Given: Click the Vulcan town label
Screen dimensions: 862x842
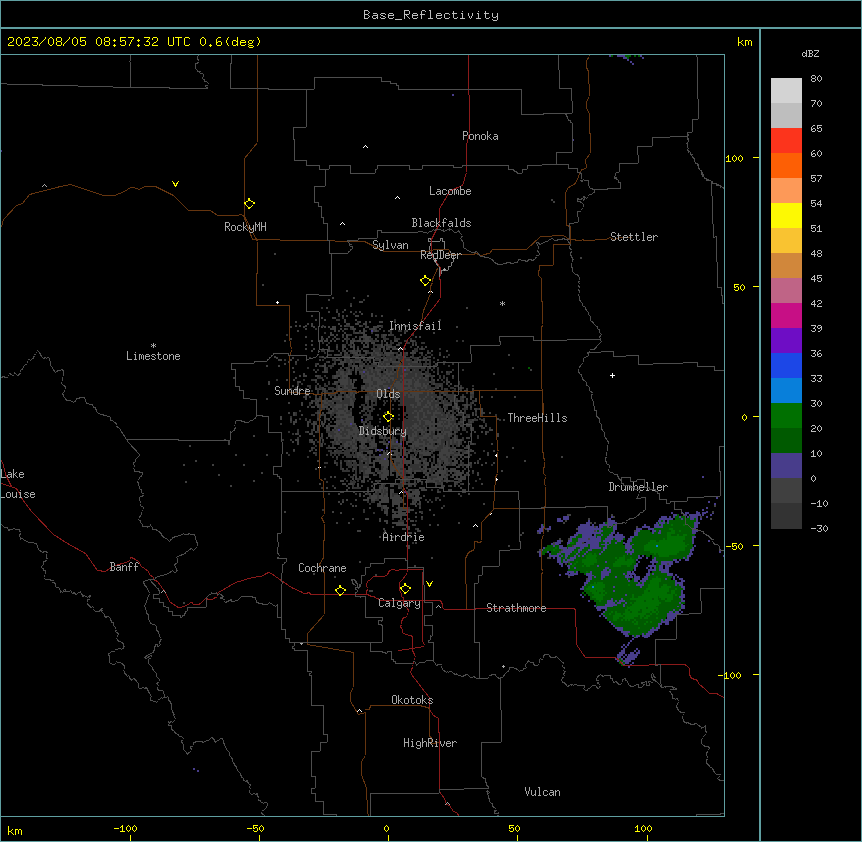Looking at the screenshot, I should 542,792.
